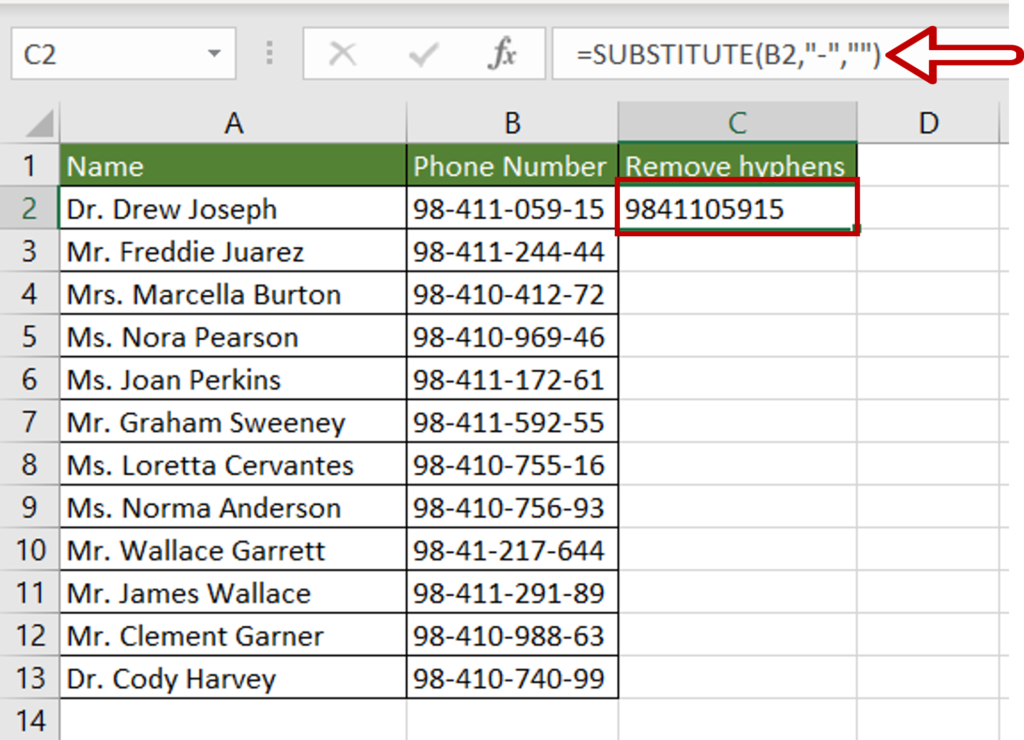1024x740 pixels.
Task: Select phone number cell '98-411-244-44'
Action: click(x=512, y=251)
